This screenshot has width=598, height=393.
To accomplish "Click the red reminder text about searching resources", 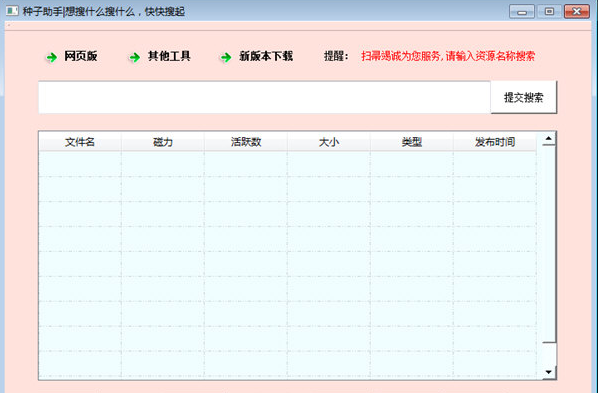I will pos(448,56).
